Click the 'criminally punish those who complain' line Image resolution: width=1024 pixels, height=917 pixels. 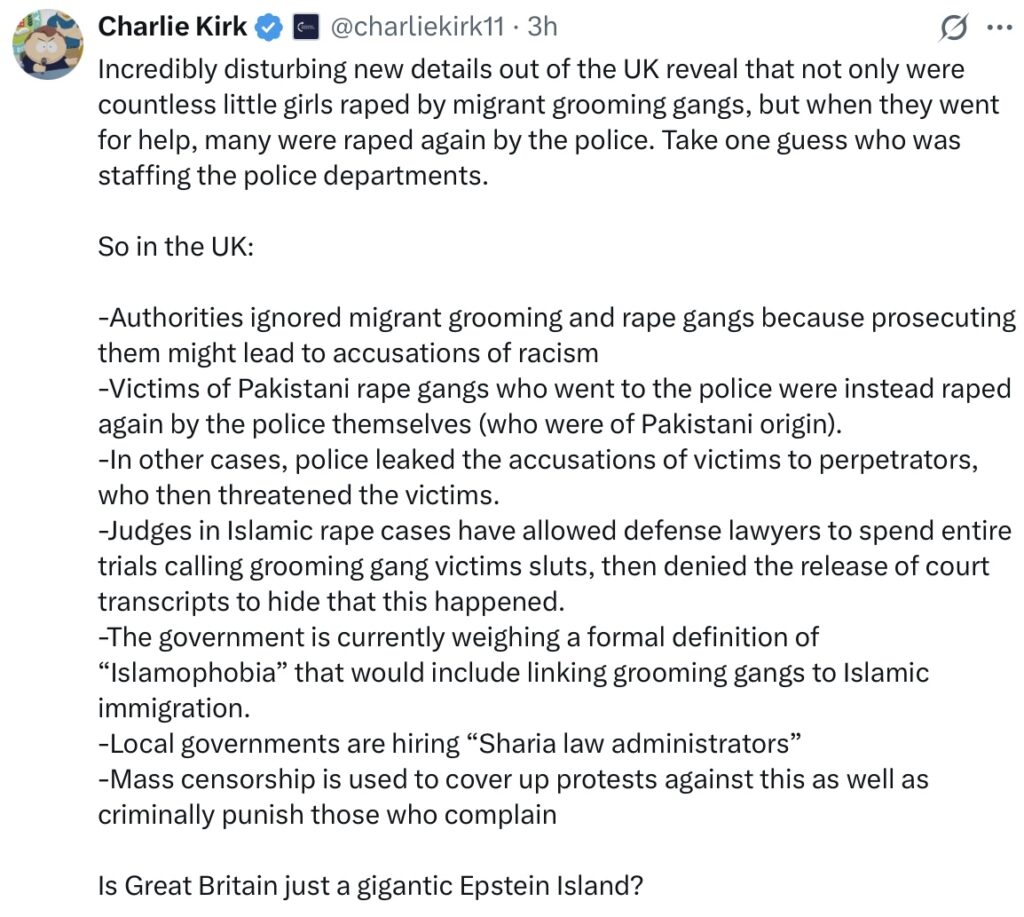click(327, 815)
